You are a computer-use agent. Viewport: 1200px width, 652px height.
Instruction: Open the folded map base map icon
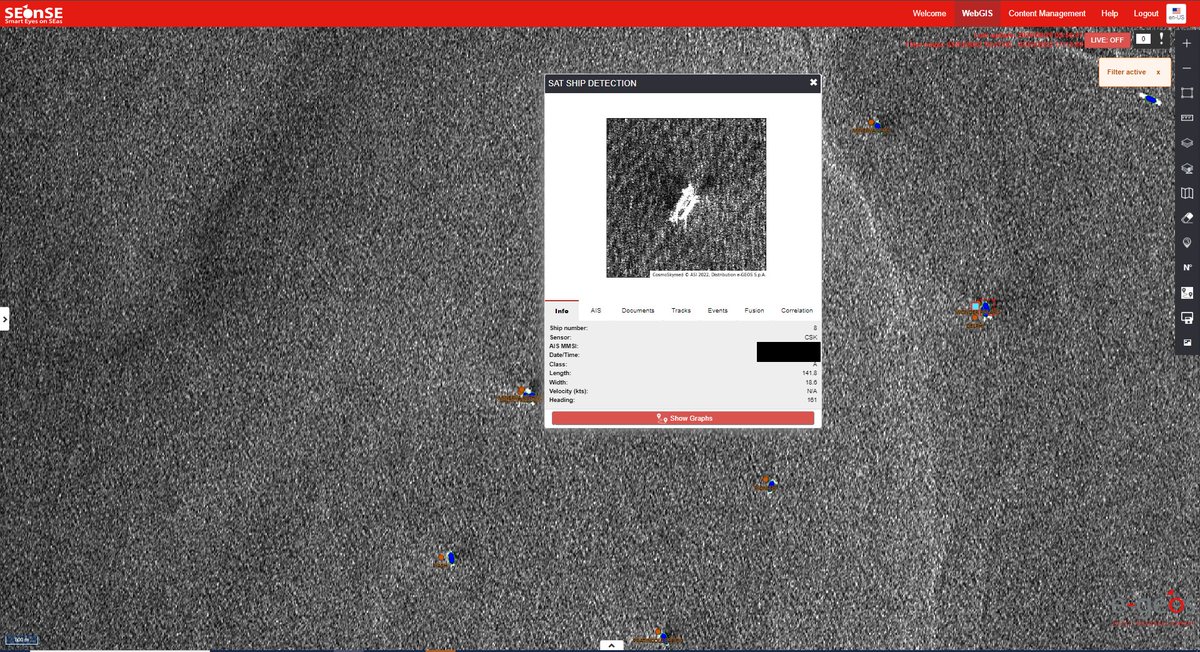point(1187,193)
